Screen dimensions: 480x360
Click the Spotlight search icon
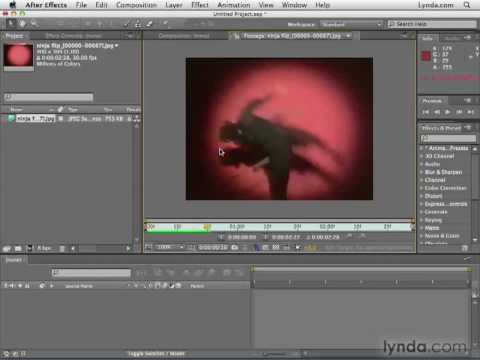[467, 5]
